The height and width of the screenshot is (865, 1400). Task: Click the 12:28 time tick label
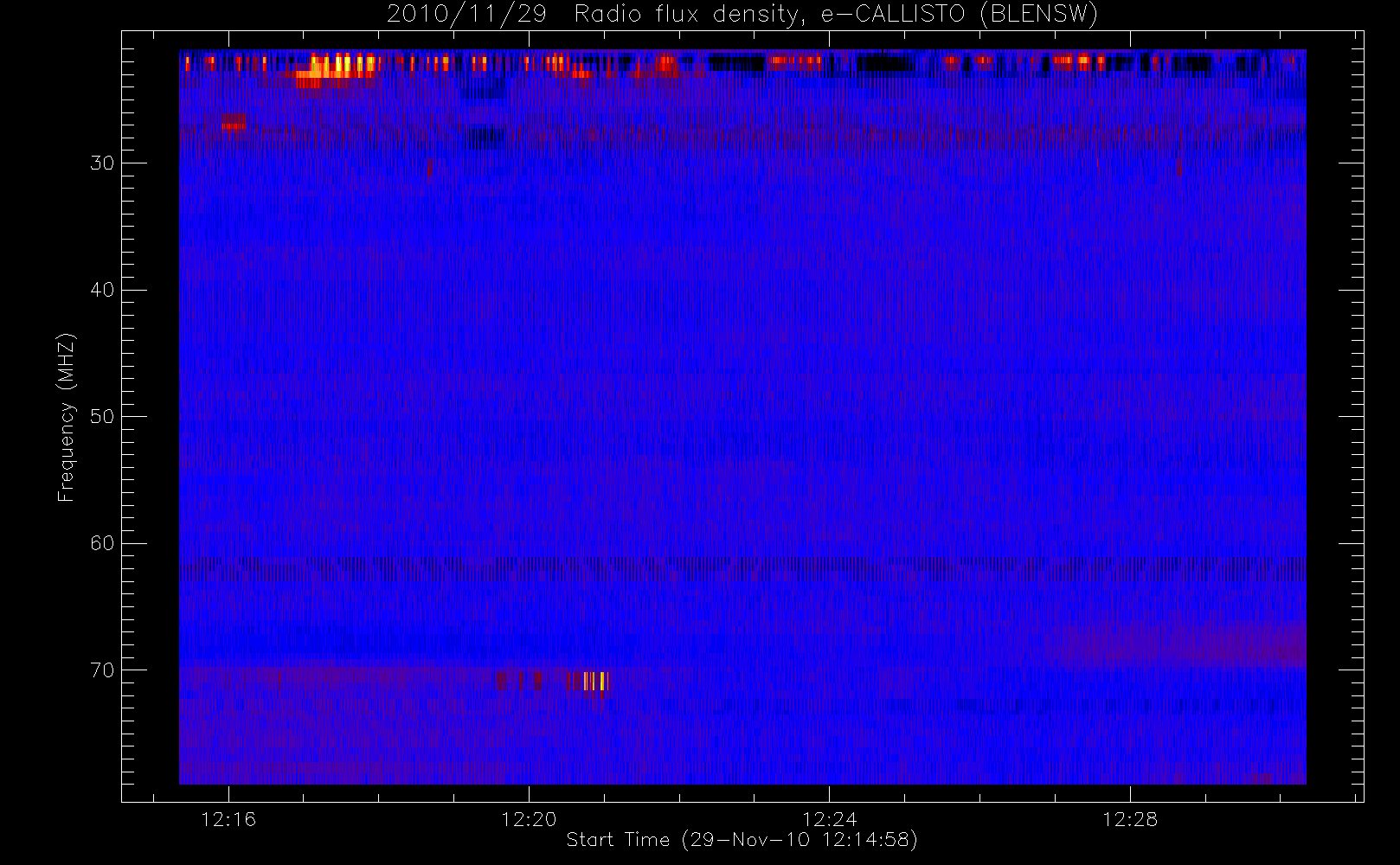1129,818
